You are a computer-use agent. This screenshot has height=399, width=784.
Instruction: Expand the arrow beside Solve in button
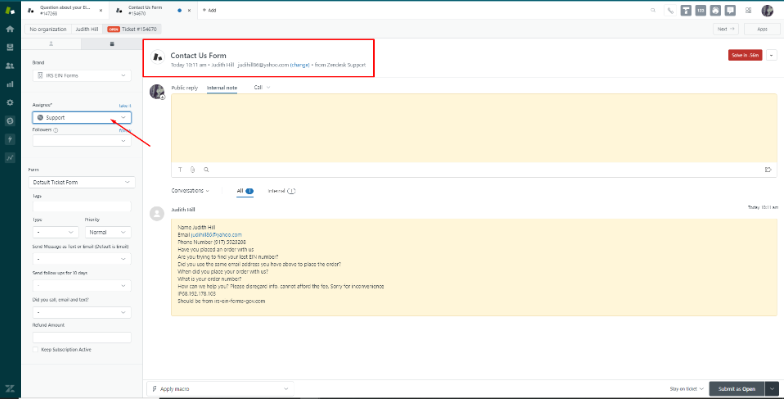tap(772, 55)
